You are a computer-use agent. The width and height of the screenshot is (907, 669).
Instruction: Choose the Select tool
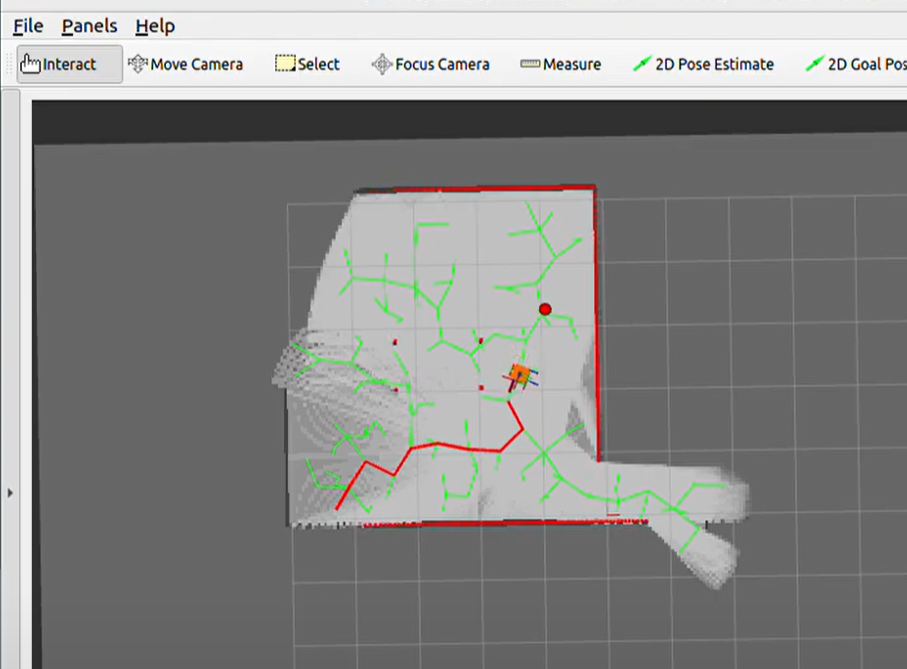tap(308, 64)
